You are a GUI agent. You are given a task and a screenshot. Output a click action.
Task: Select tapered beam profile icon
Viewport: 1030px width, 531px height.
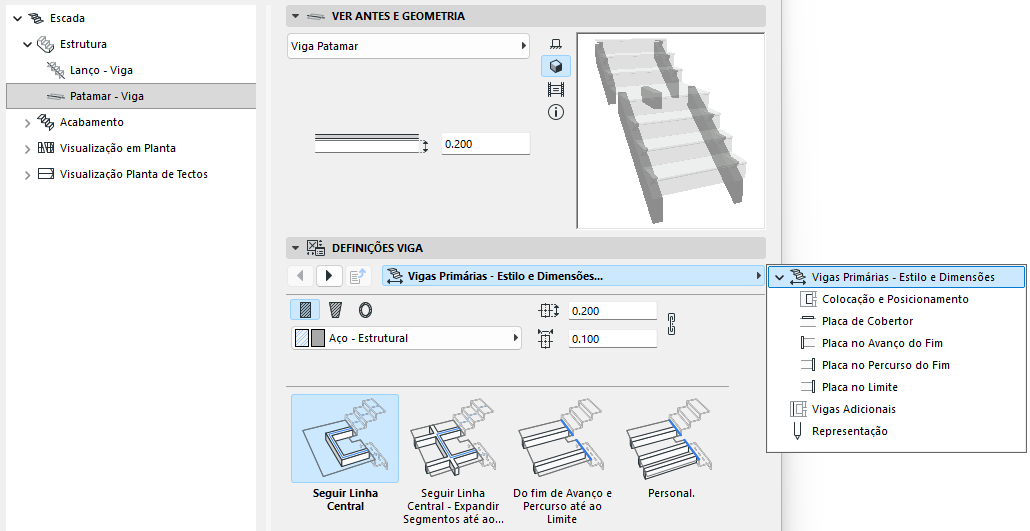[x=335, y=310]
